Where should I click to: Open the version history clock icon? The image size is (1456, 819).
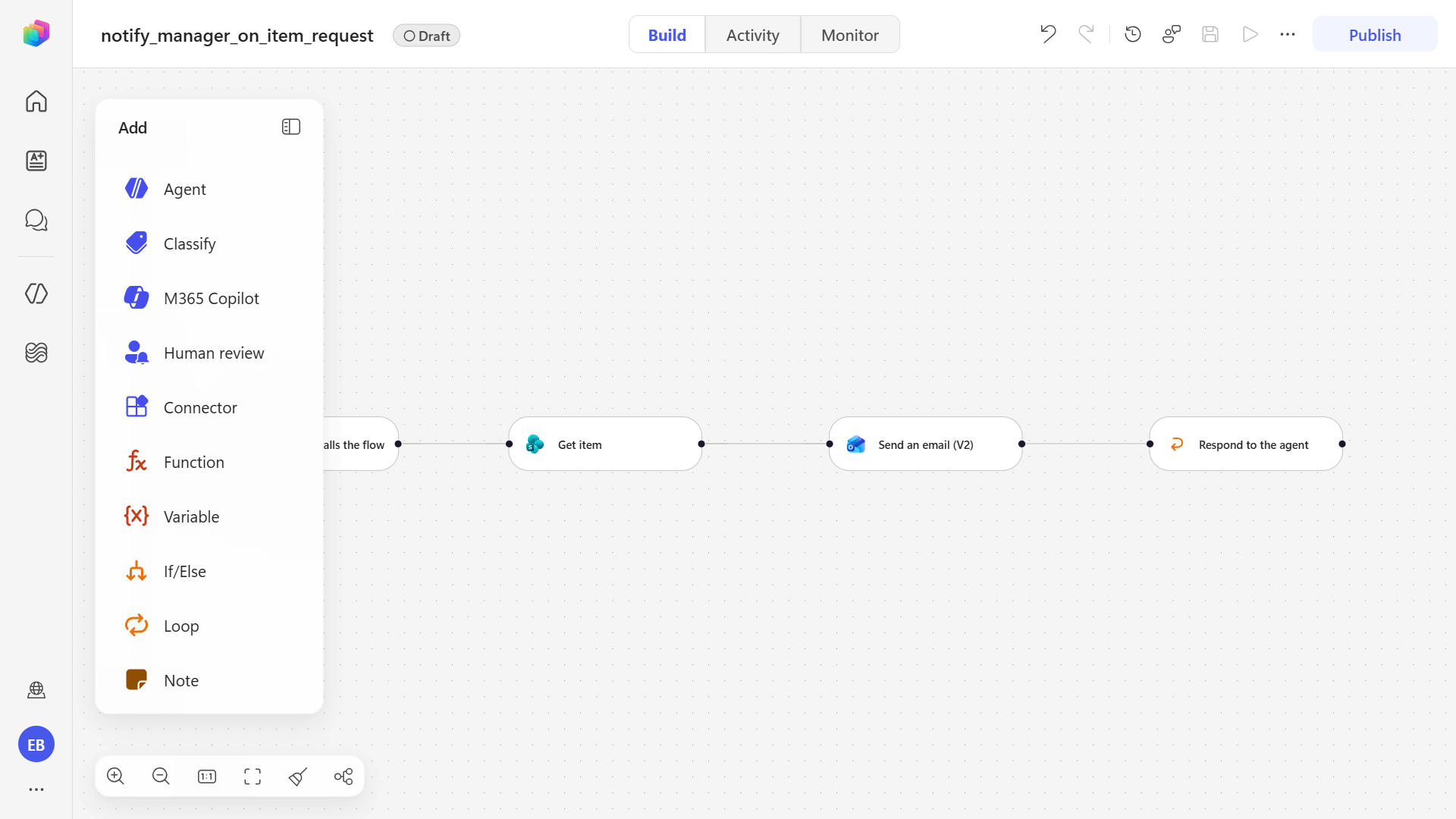pyautogui.click(x=1133, y=34)
